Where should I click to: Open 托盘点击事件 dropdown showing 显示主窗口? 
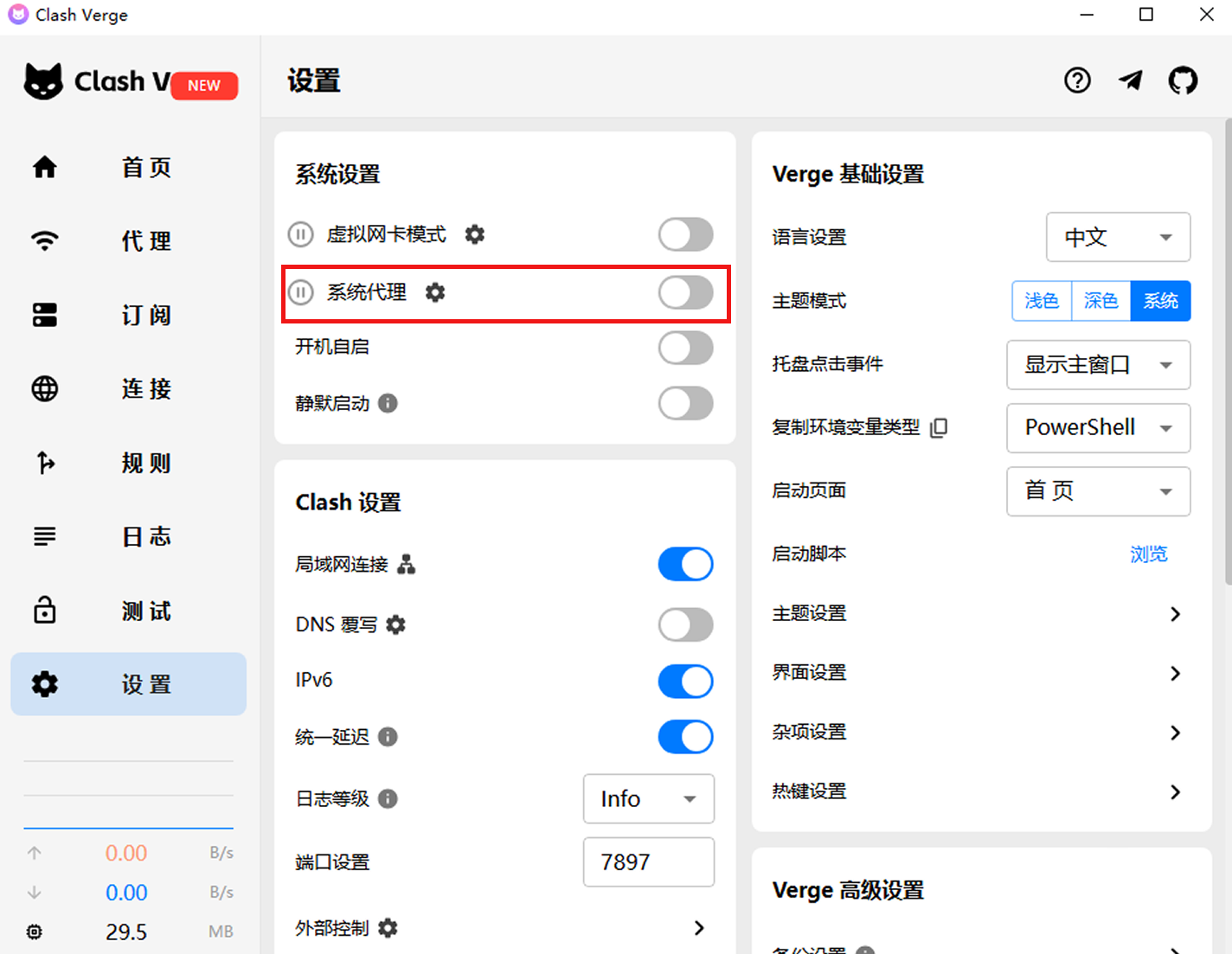pos(1099,365)
